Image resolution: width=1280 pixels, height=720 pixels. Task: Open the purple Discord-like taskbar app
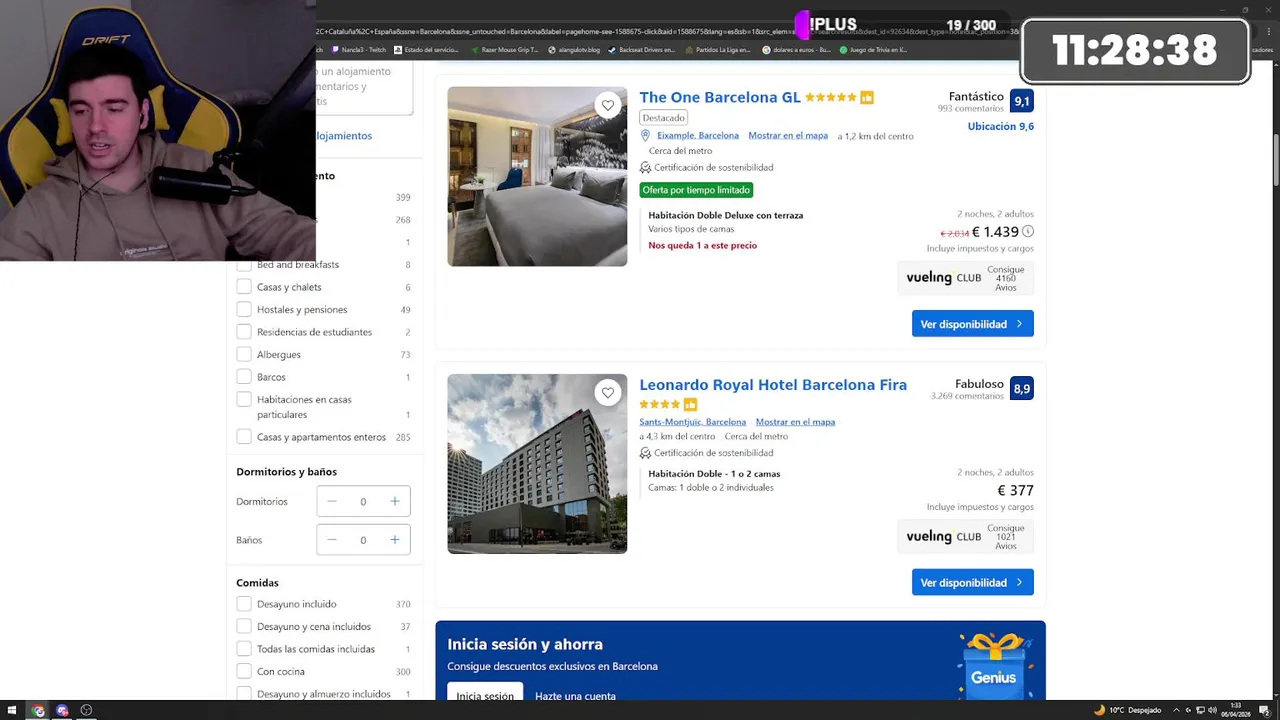coord(62,710)
